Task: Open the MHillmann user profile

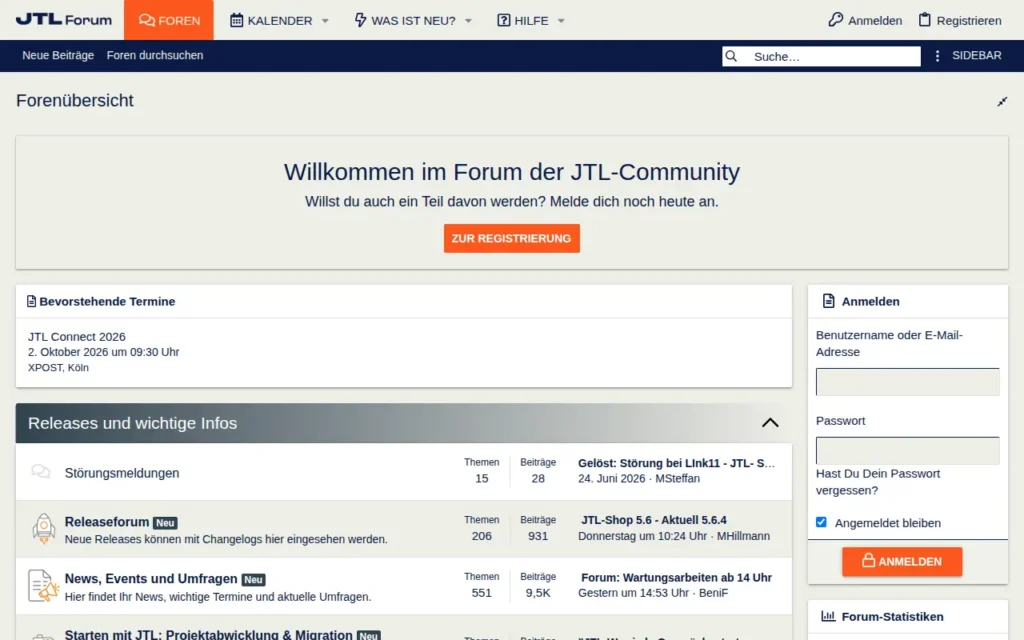Action: tap(743, 536)
